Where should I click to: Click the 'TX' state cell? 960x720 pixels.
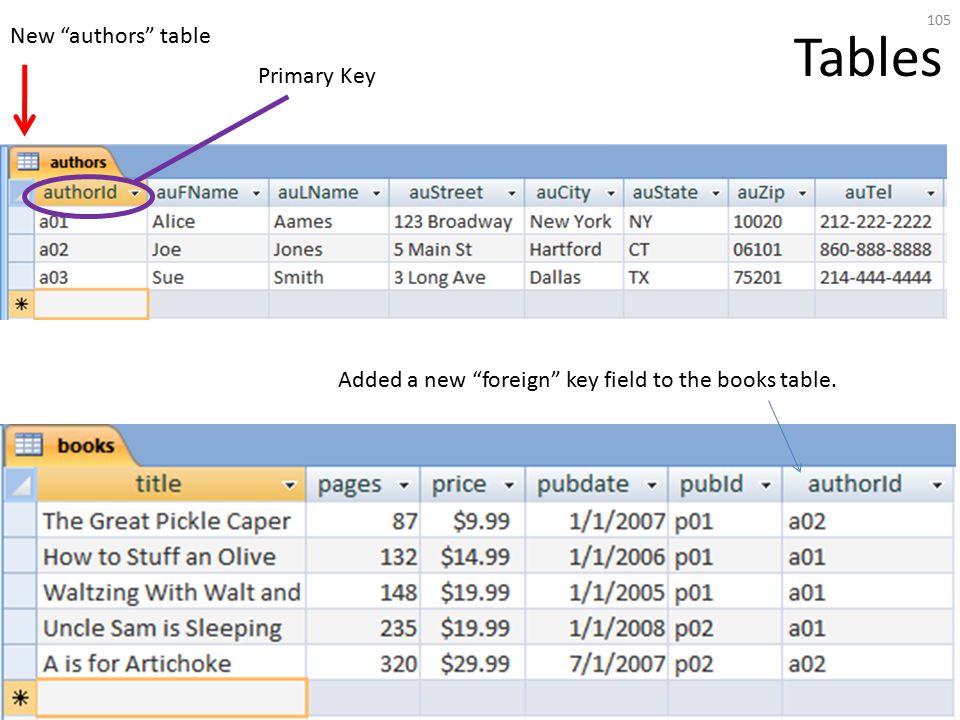(676, 277)
